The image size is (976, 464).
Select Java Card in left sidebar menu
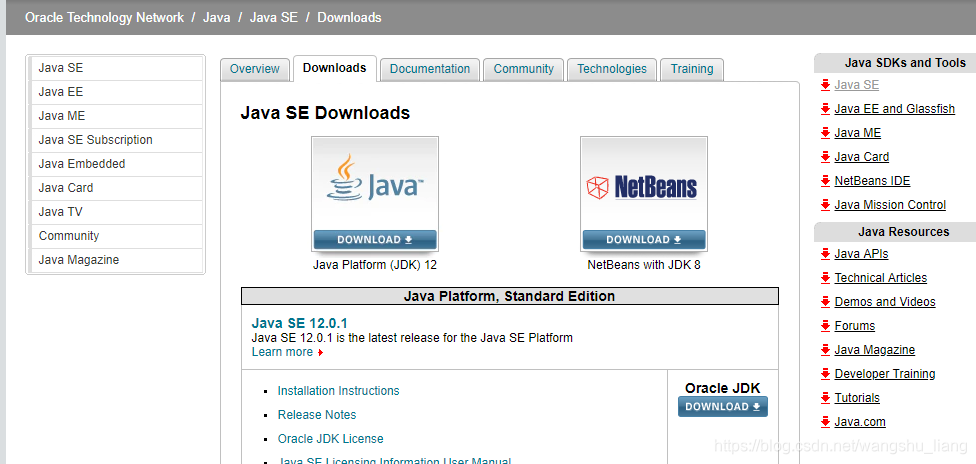pos(117,188)
